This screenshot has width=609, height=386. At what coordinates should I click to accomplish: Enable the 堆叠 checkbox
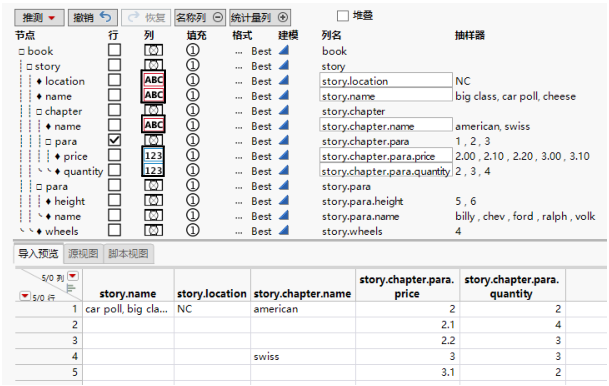point(343,16)
